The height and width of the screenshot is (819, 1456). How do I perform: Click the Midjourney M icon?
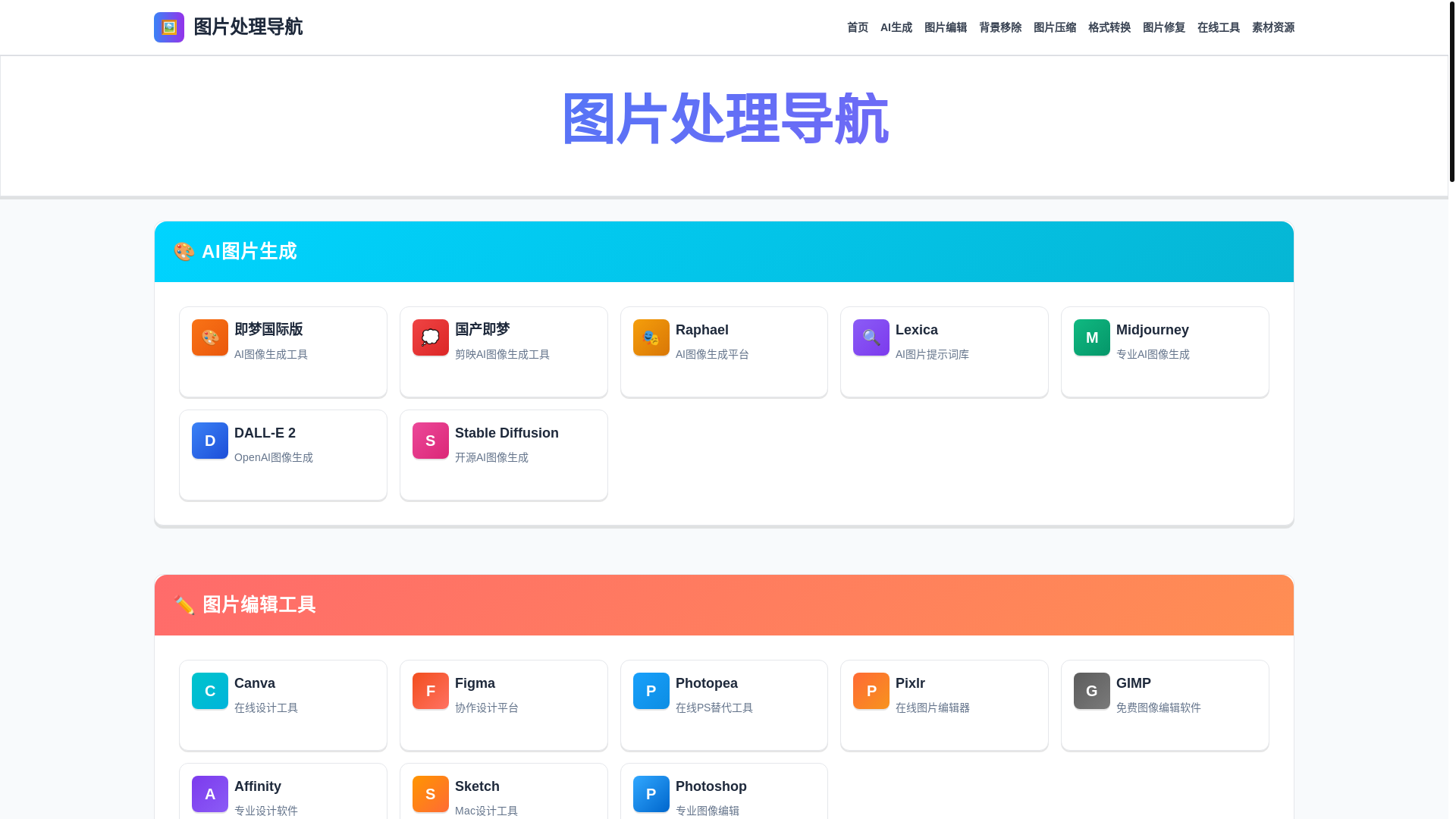(1092, 337)
